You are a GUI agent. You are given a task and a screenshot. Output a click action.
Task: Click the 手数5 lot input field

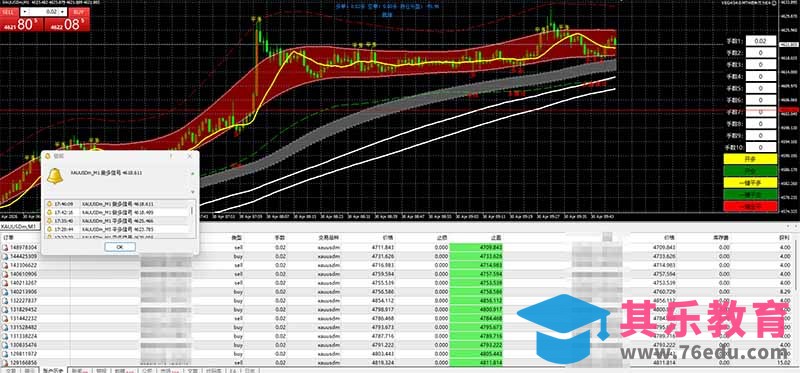click(x=761, y=88)
